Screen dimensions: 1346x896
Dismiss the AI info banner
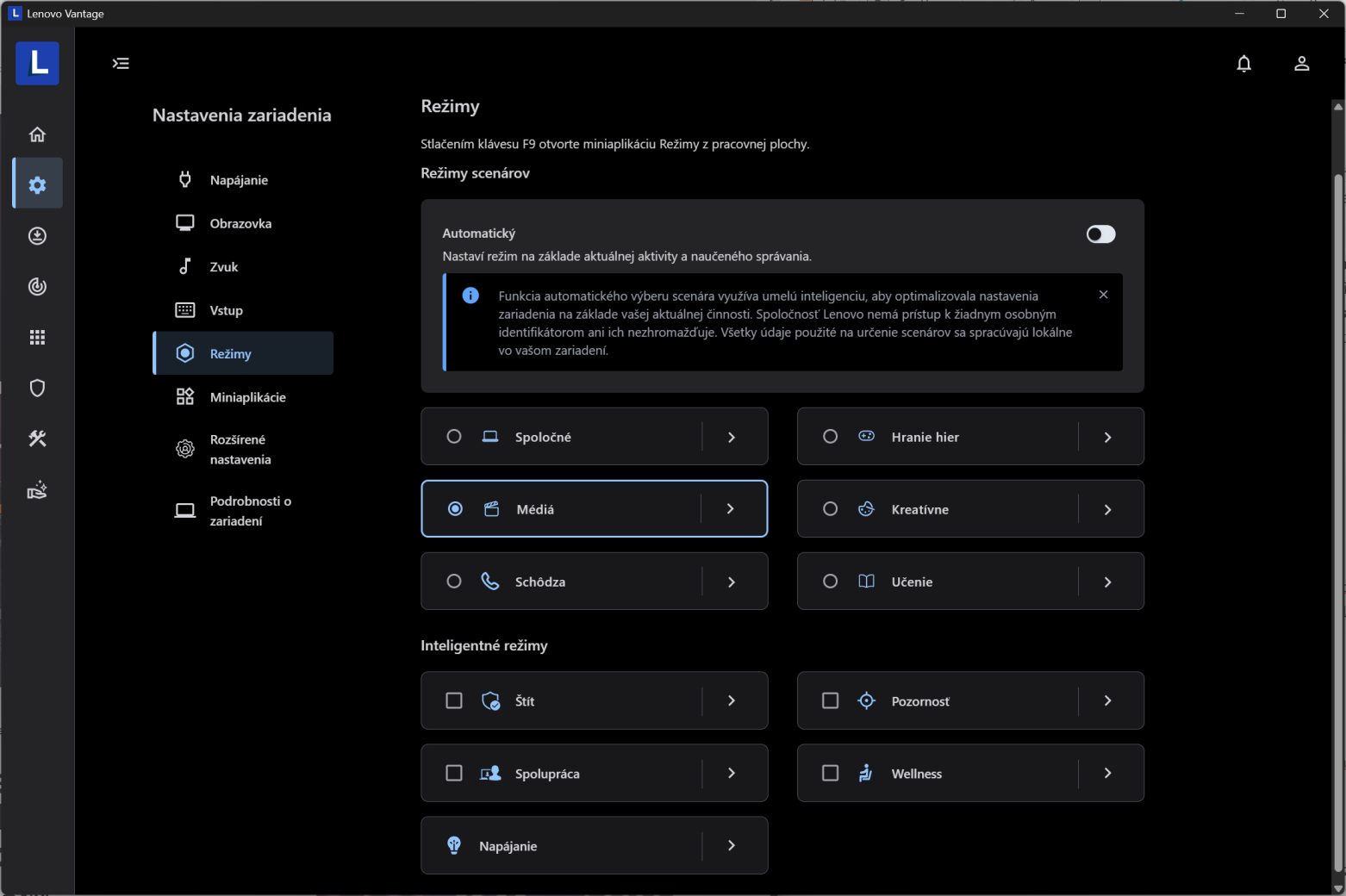click(x=1103, y=295)
